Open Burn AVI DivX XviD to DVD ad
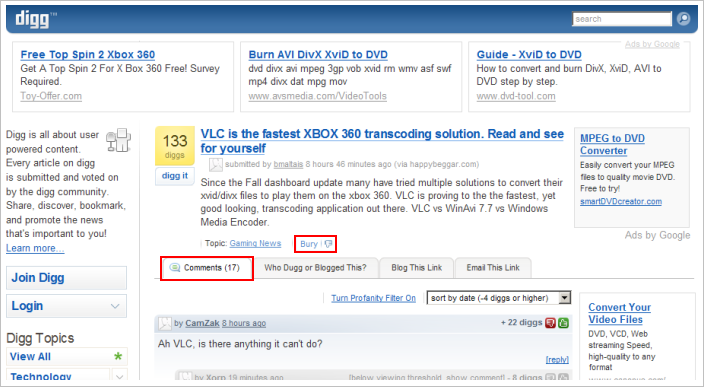Screen dimensions: 704x387 [x=318, y=55]
